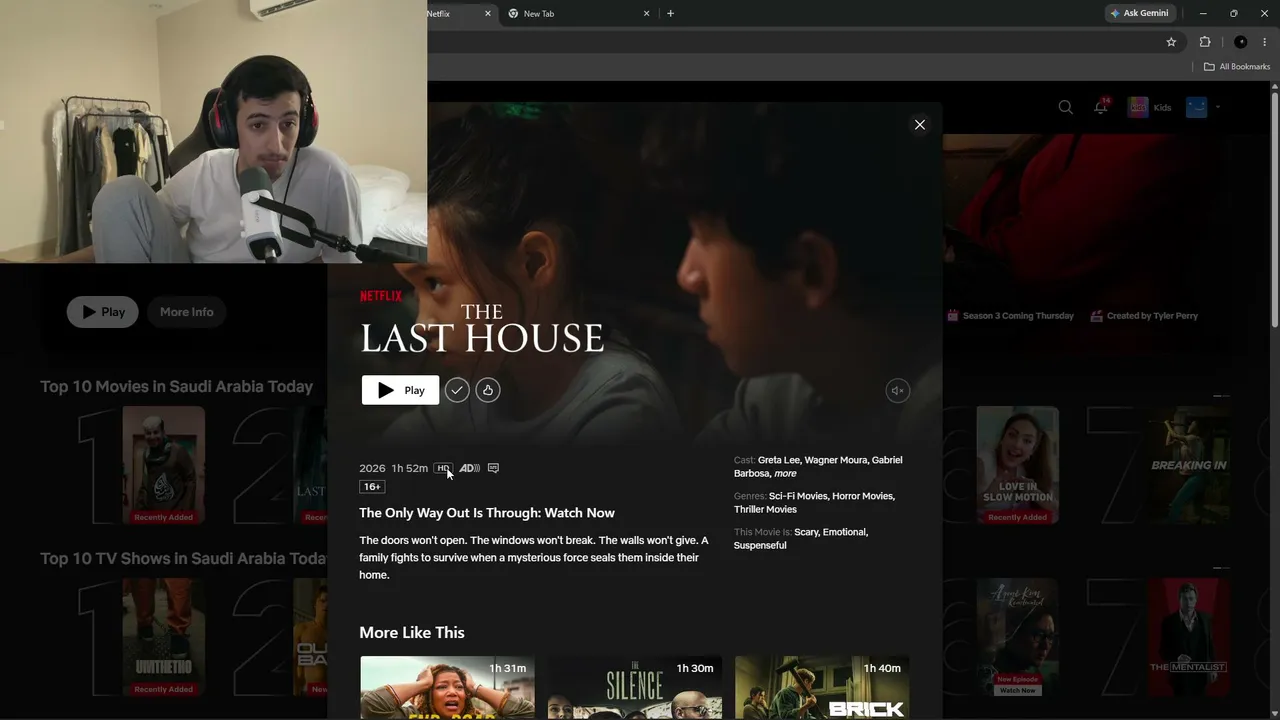The width and height of the screenshot is (1280, 720).
Task: Rate The Last House with thumbs up
Action: click(488, 390)
